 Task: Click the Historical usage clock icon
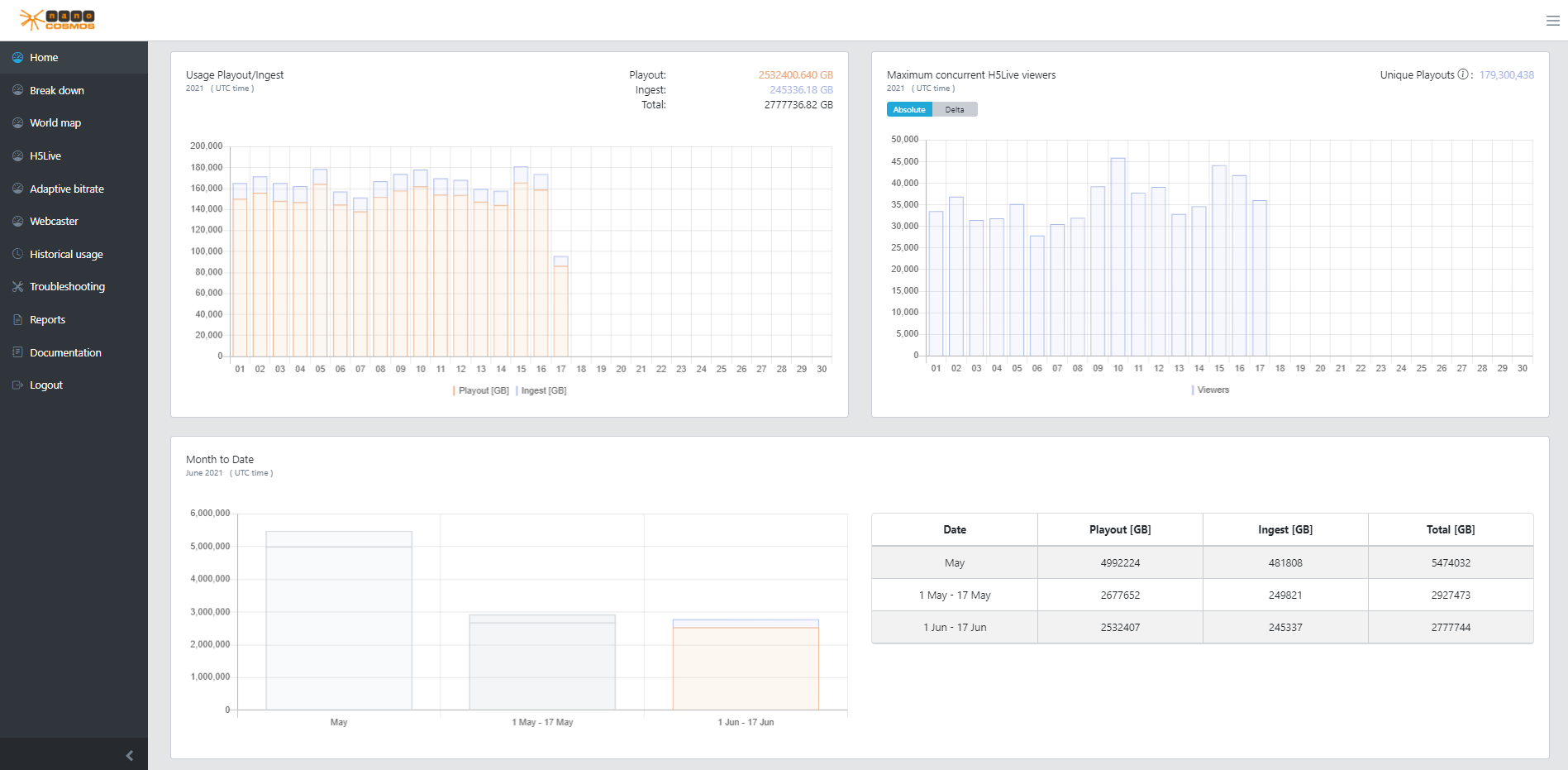tap(17, 254)
